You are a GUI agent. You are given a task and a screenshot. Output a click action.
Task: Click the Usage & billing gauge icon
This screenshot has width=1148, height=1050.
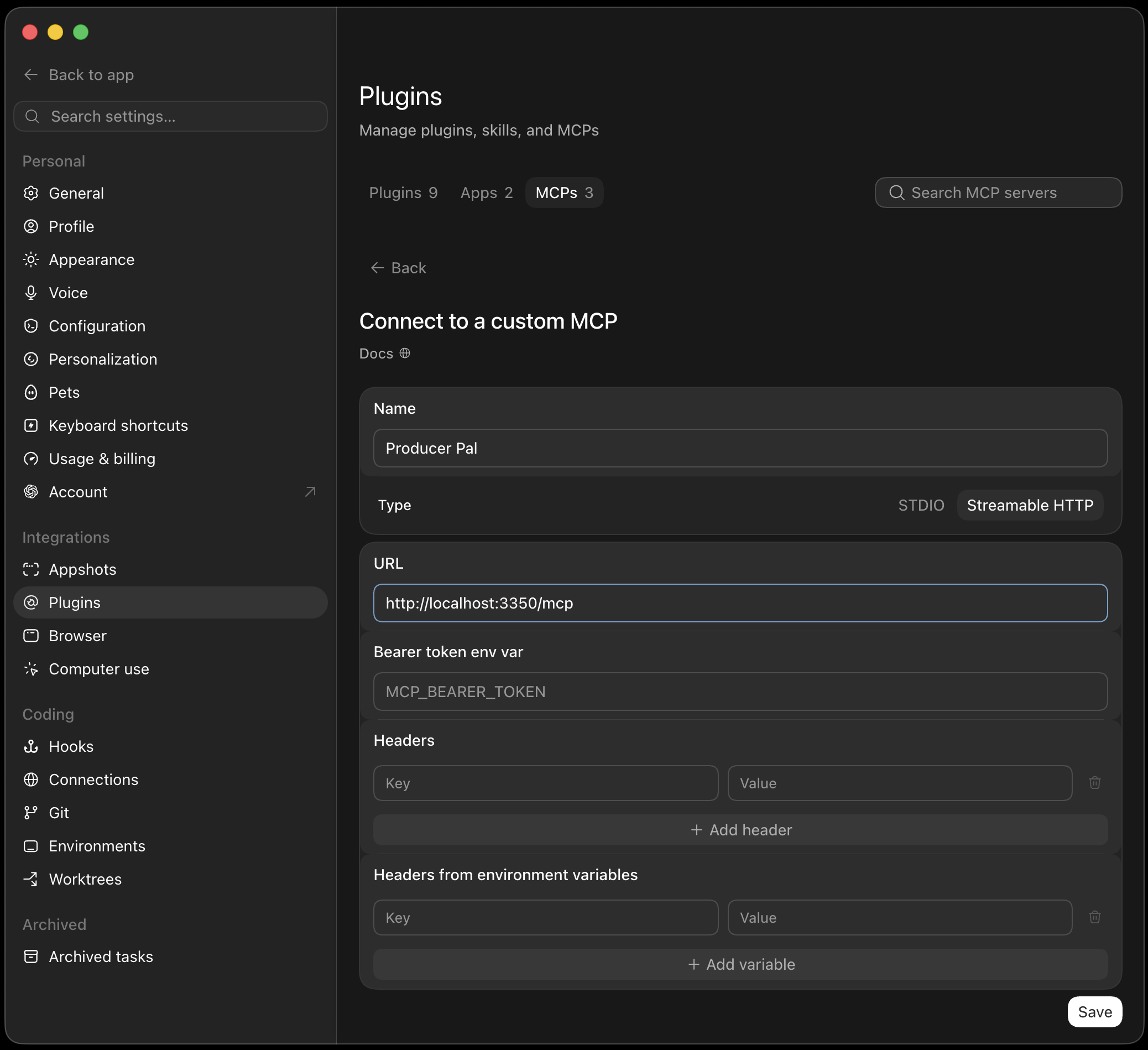31,459
